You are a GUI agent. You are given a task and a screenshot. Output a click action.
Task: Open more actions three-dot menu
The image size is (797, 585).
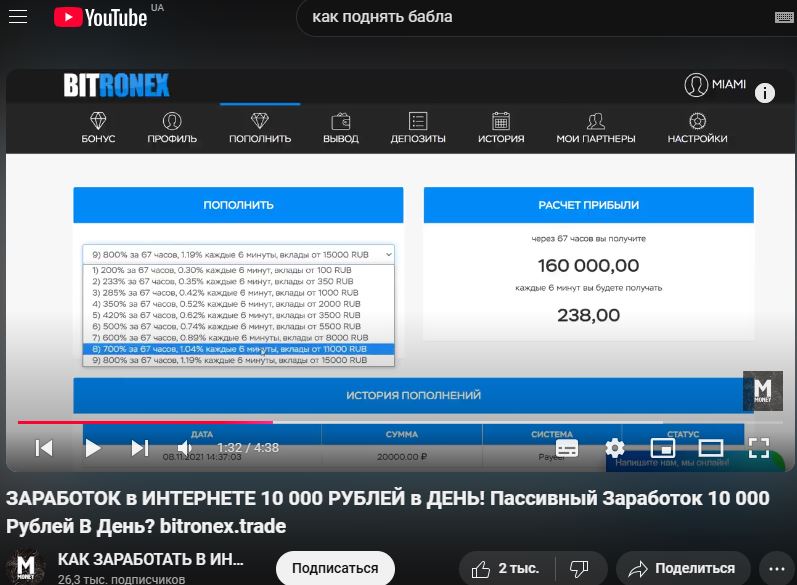pos(777,569)
